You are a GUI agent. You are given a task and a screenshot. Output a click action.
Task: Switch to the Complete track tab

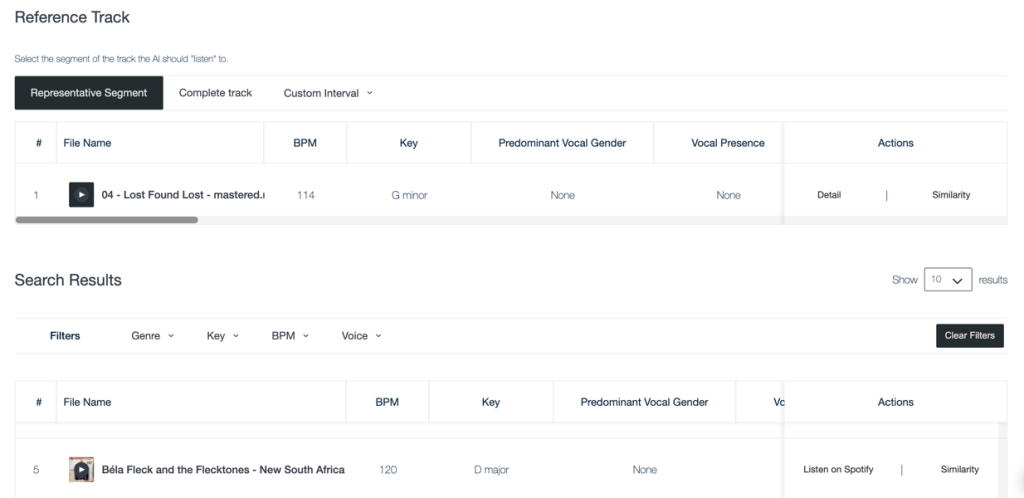[x=215, y=93]
